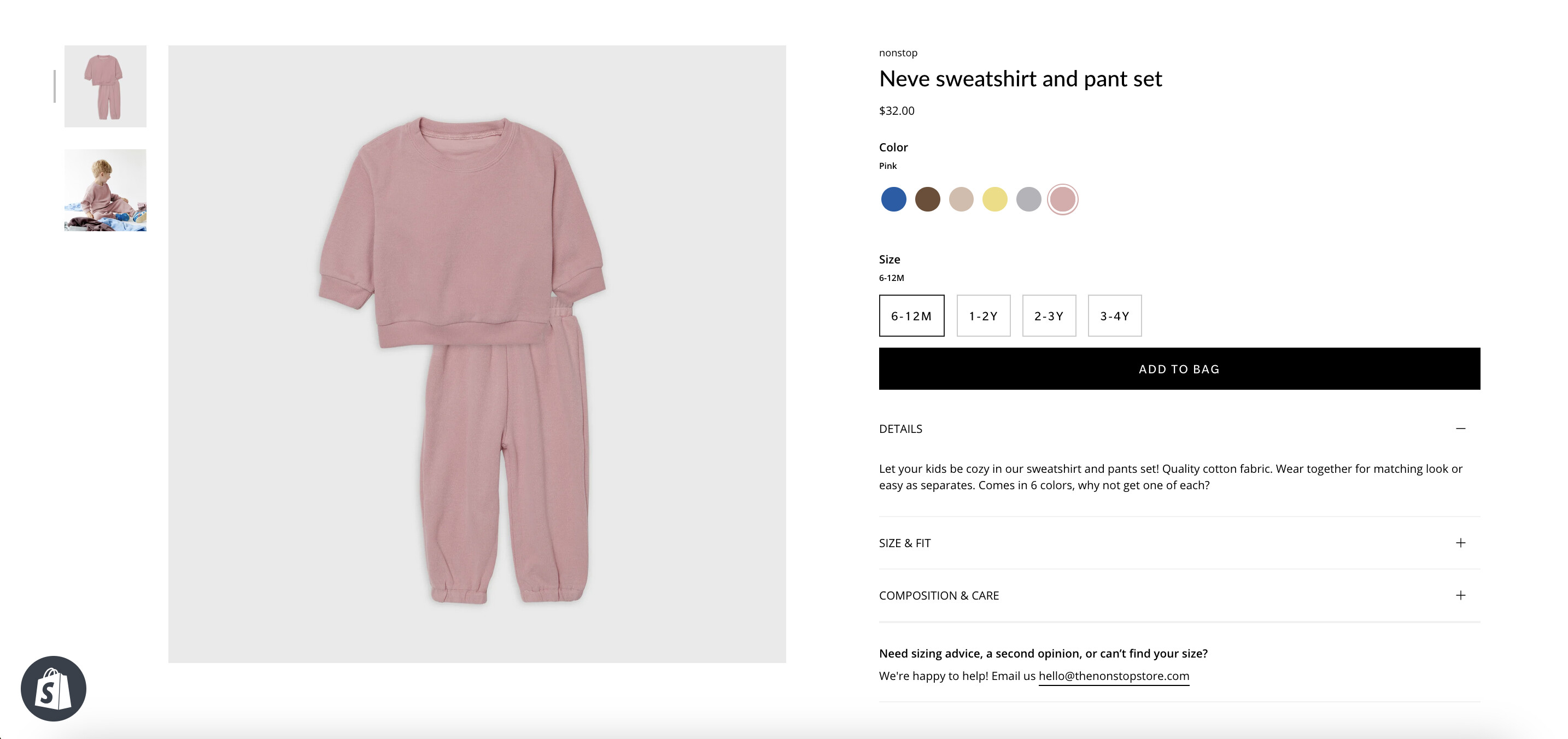Viewport: 1568px width, 739px height.
Task: Click the plus icon beside Size & Fit
Action: tap(1460, 542)
